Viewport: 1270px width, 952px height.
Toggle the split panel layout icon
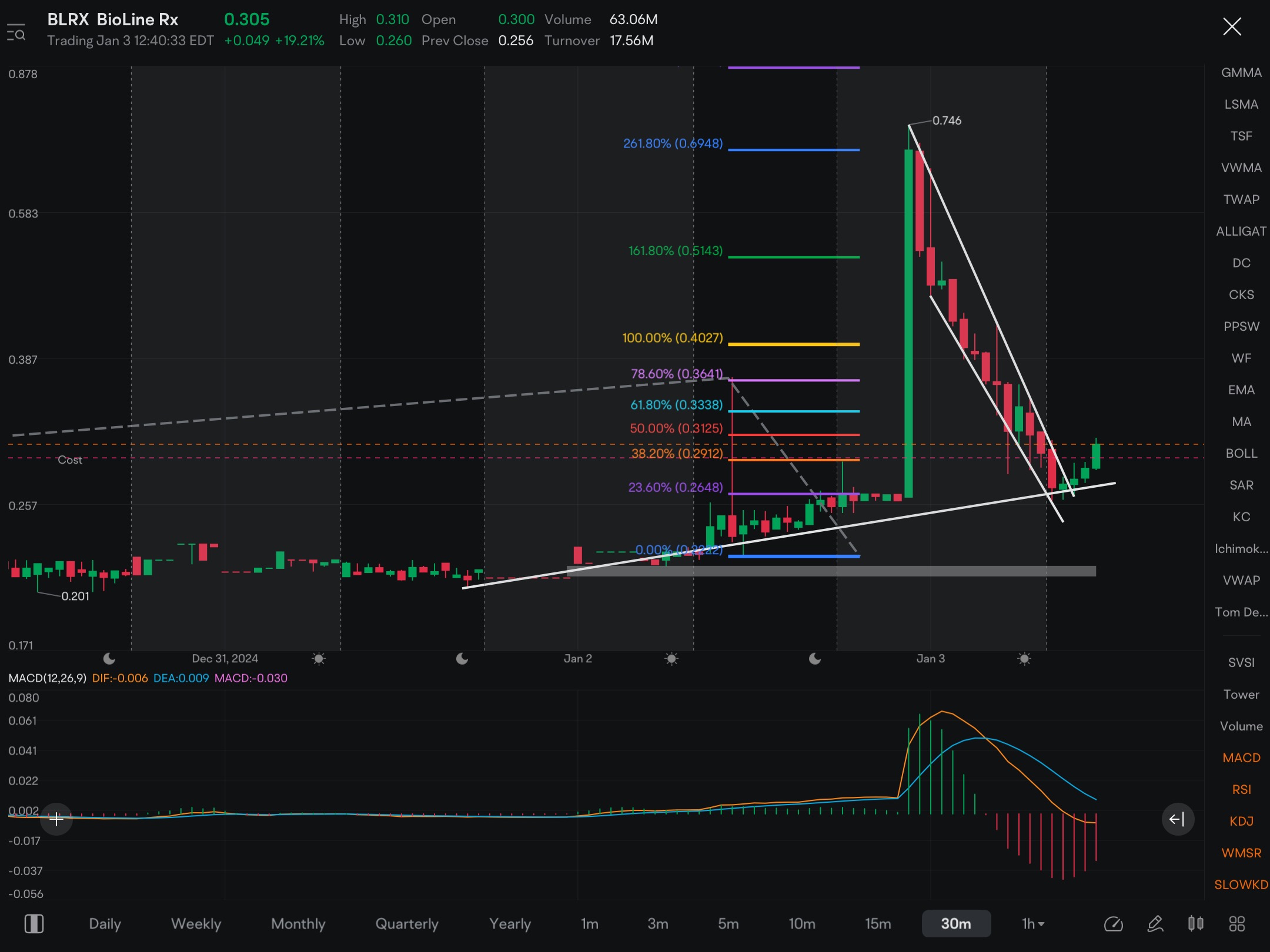(34, 924)
